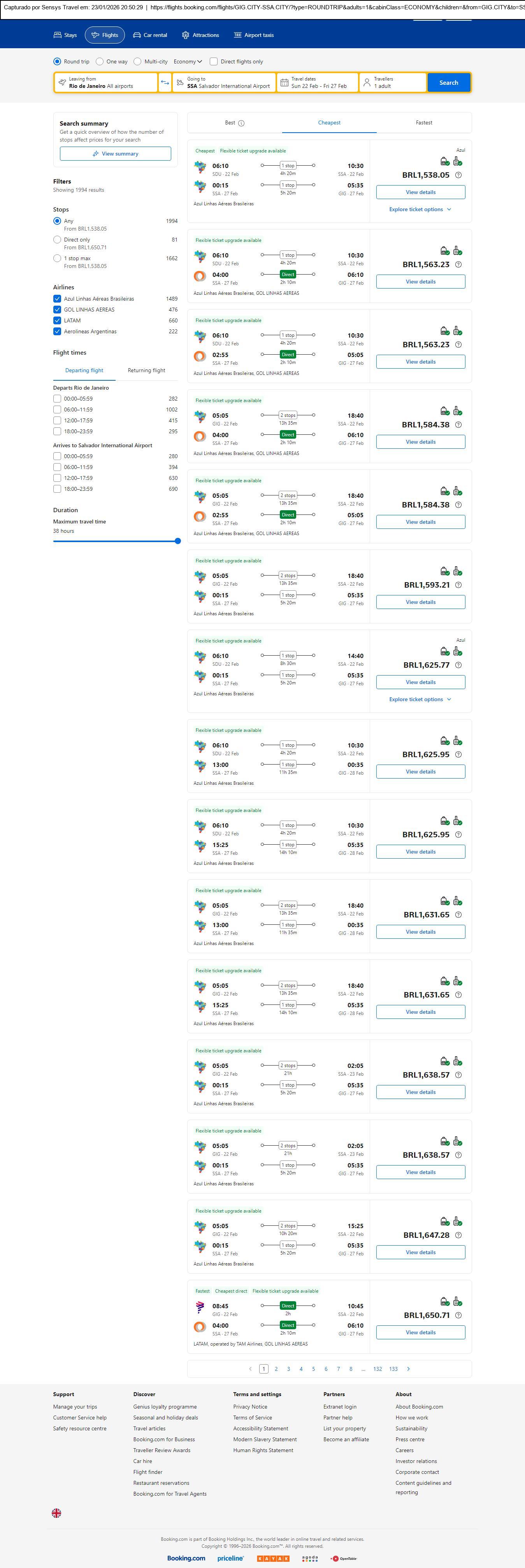Uncheck the LATAM airline filter
Screen dimensions: 525x1568
coord(57,321)
